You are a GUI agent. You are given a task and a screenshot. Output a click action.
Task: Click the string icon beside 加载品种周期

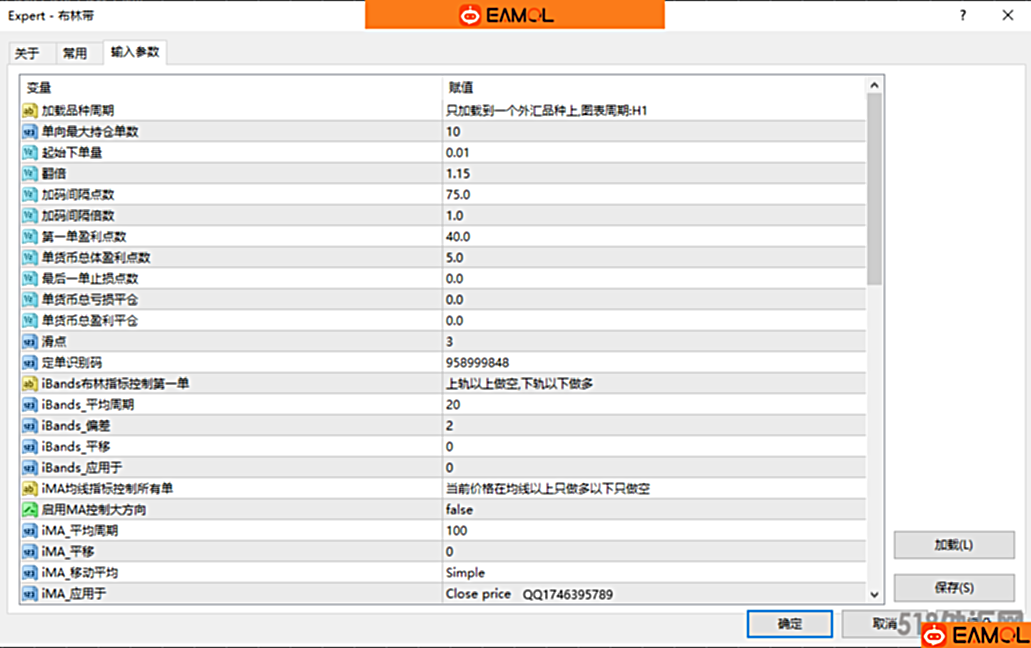30,111
